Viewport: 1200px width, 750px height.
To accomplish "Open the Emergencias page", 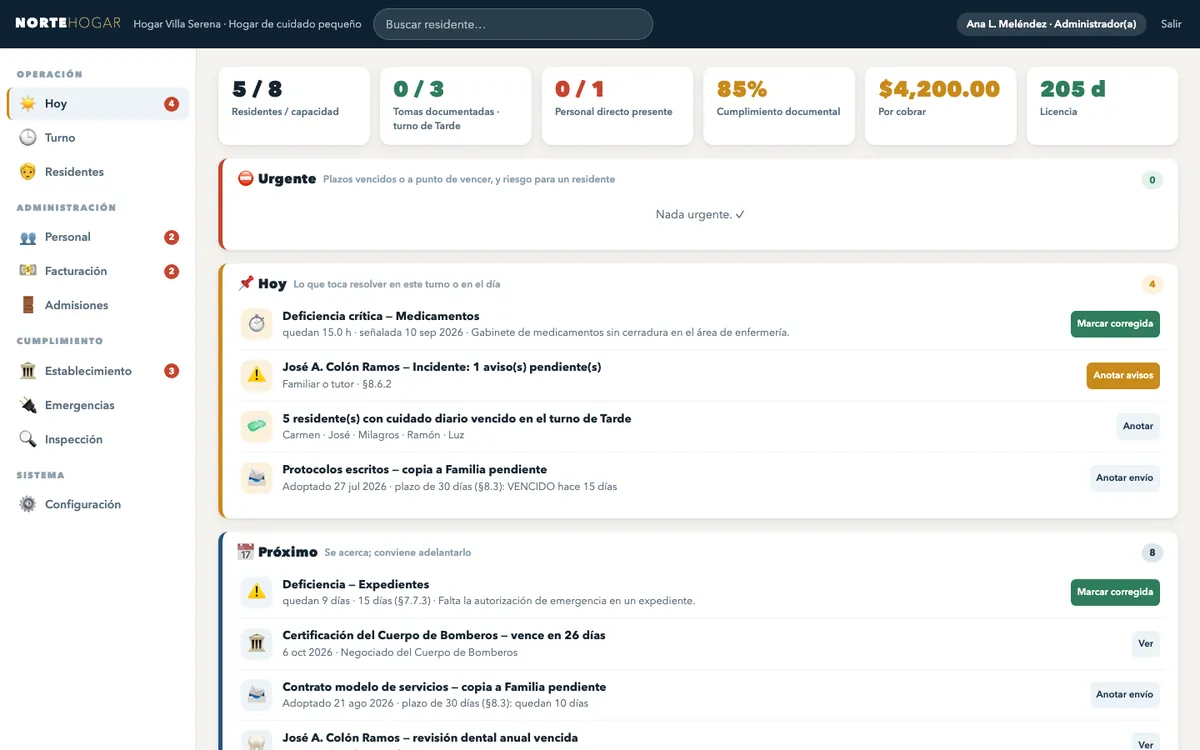I will [98, 405].
